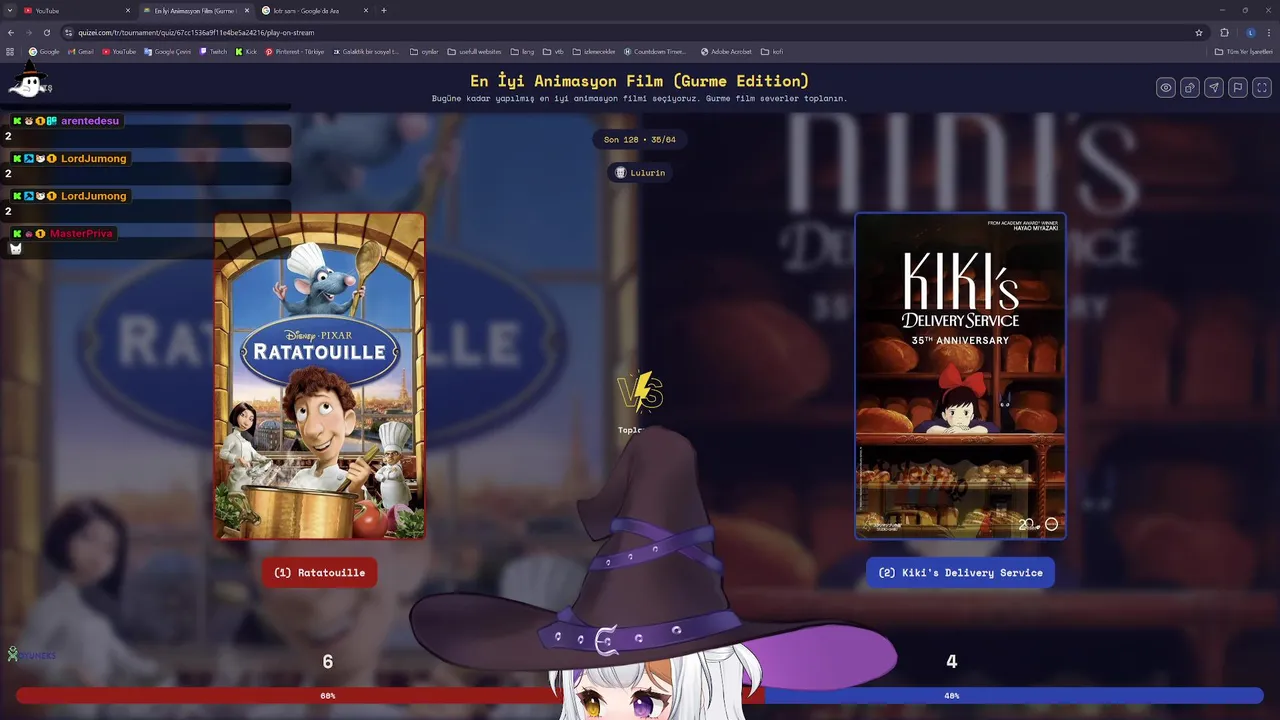Open the Twitch bookmark

tap(213, 51)
